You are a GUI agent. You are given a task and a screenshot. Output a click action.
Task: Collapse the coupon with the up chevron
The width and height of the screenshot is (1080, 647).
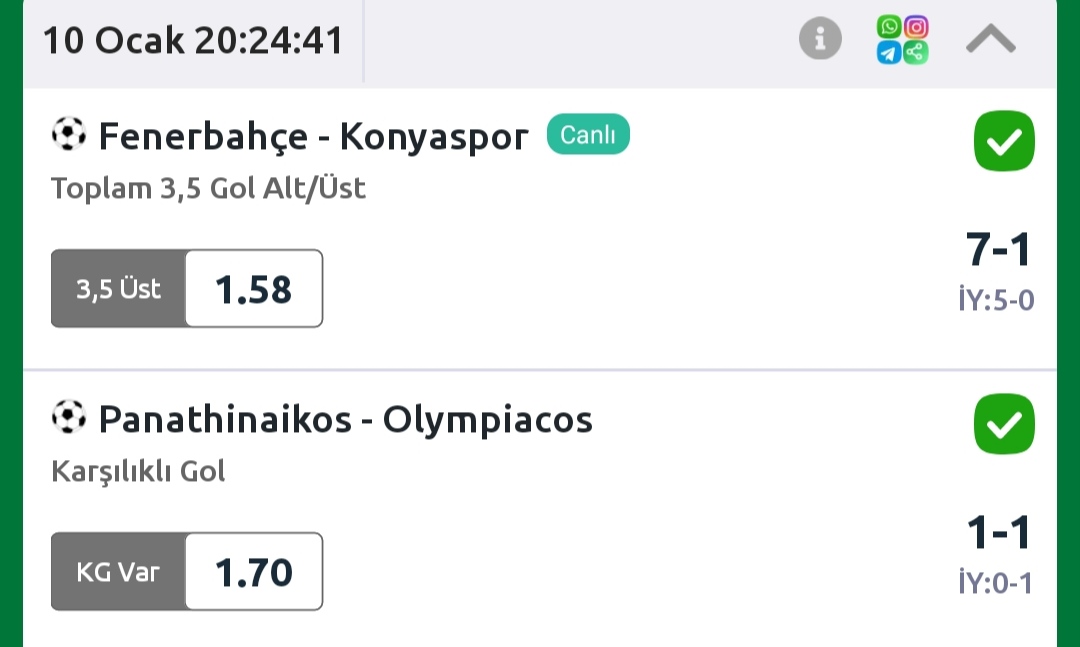pyautogui.click(x=991, y=40)
